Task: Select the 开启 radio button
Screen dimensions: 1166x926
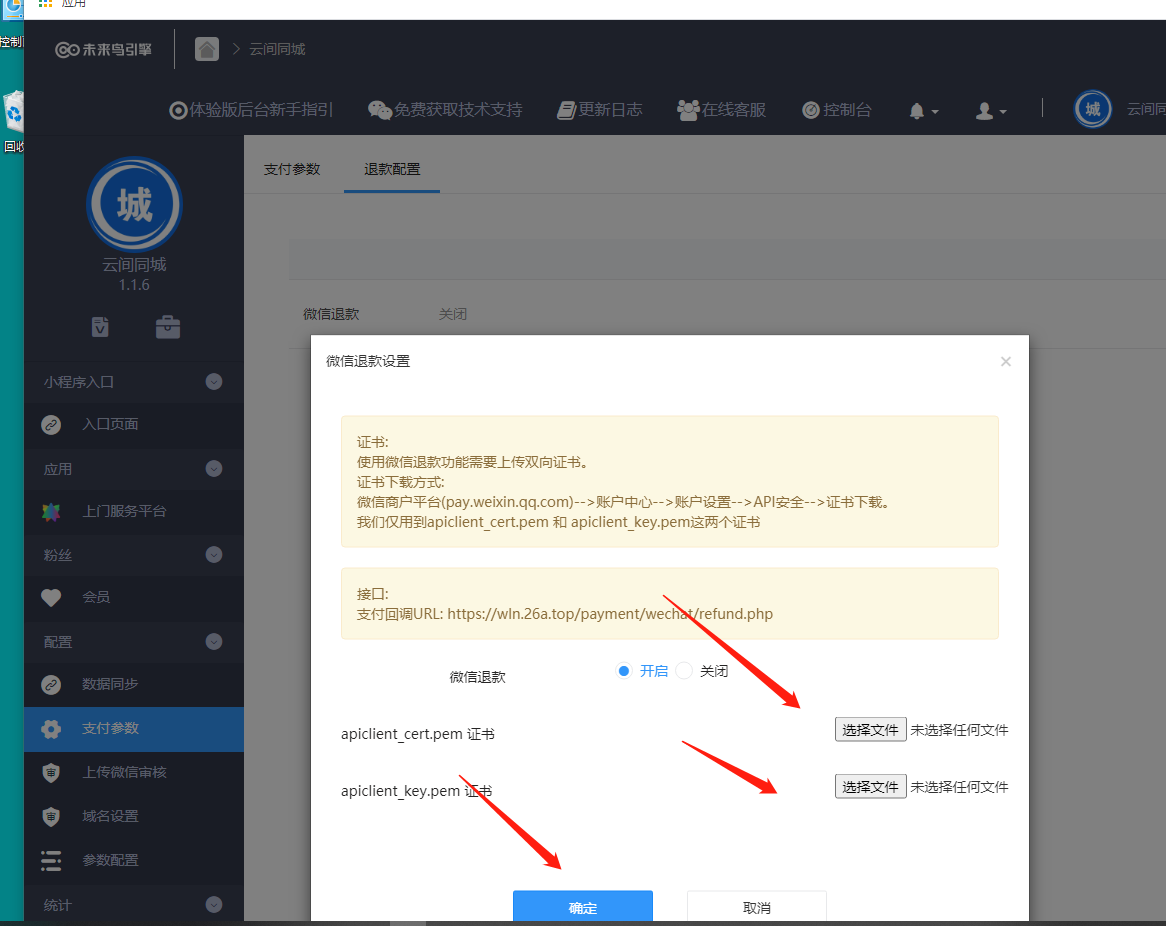Action: [x=624, y=671]
